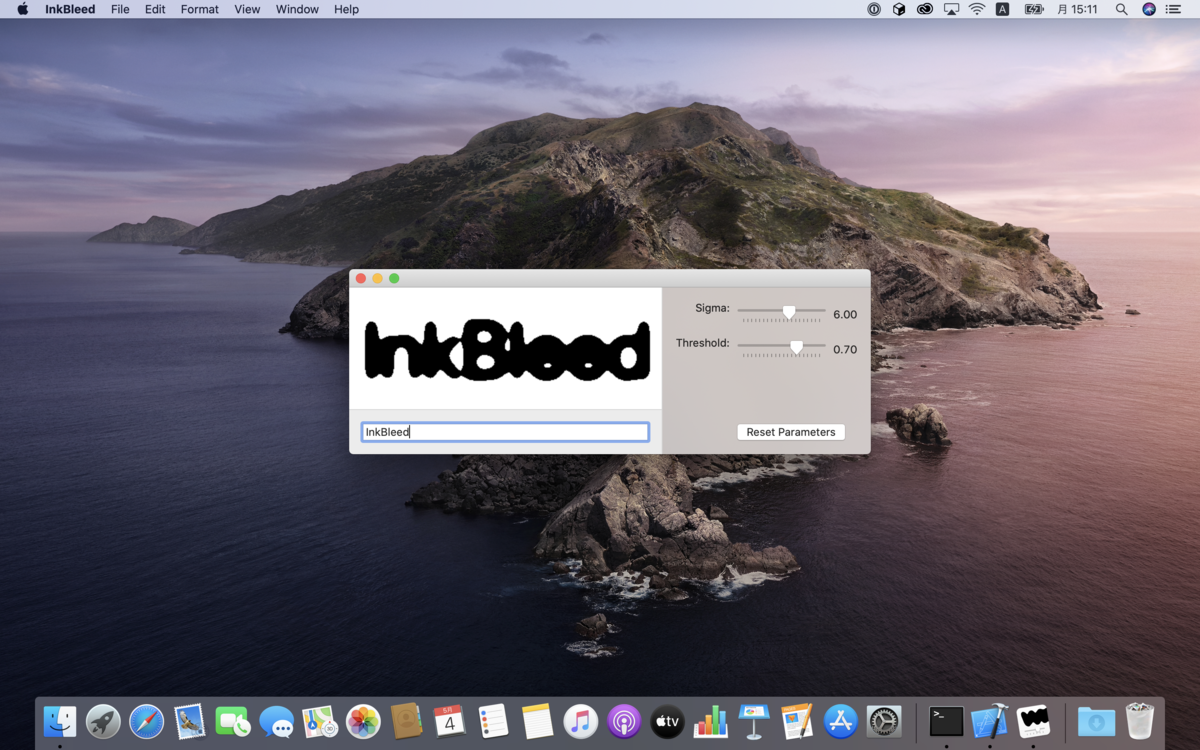Open purple Podcasts icon in Dock

pos(624,721)
